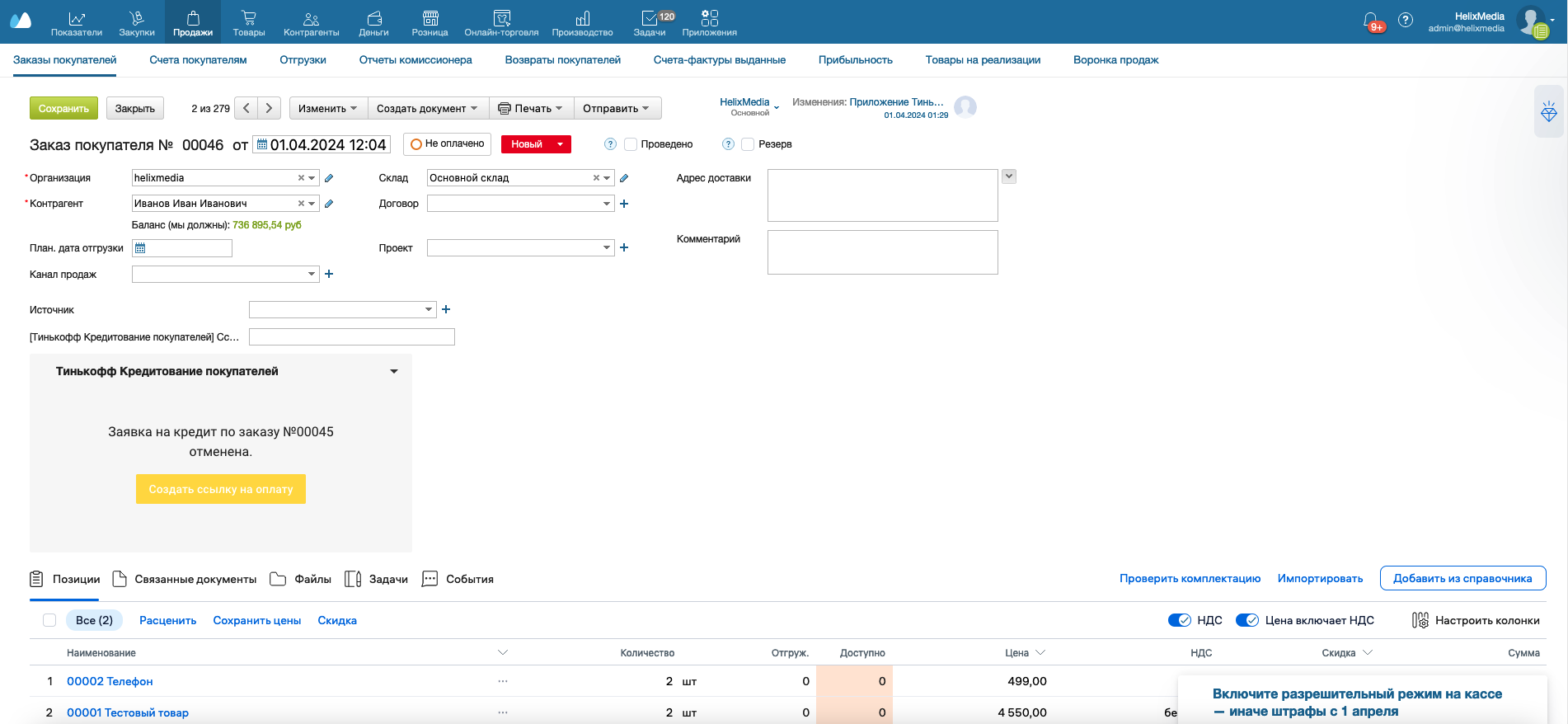Expand the Проект combo box
The height and width of the screenshot is (724, 1568).
pyautogui.click(x=607, y=247)
